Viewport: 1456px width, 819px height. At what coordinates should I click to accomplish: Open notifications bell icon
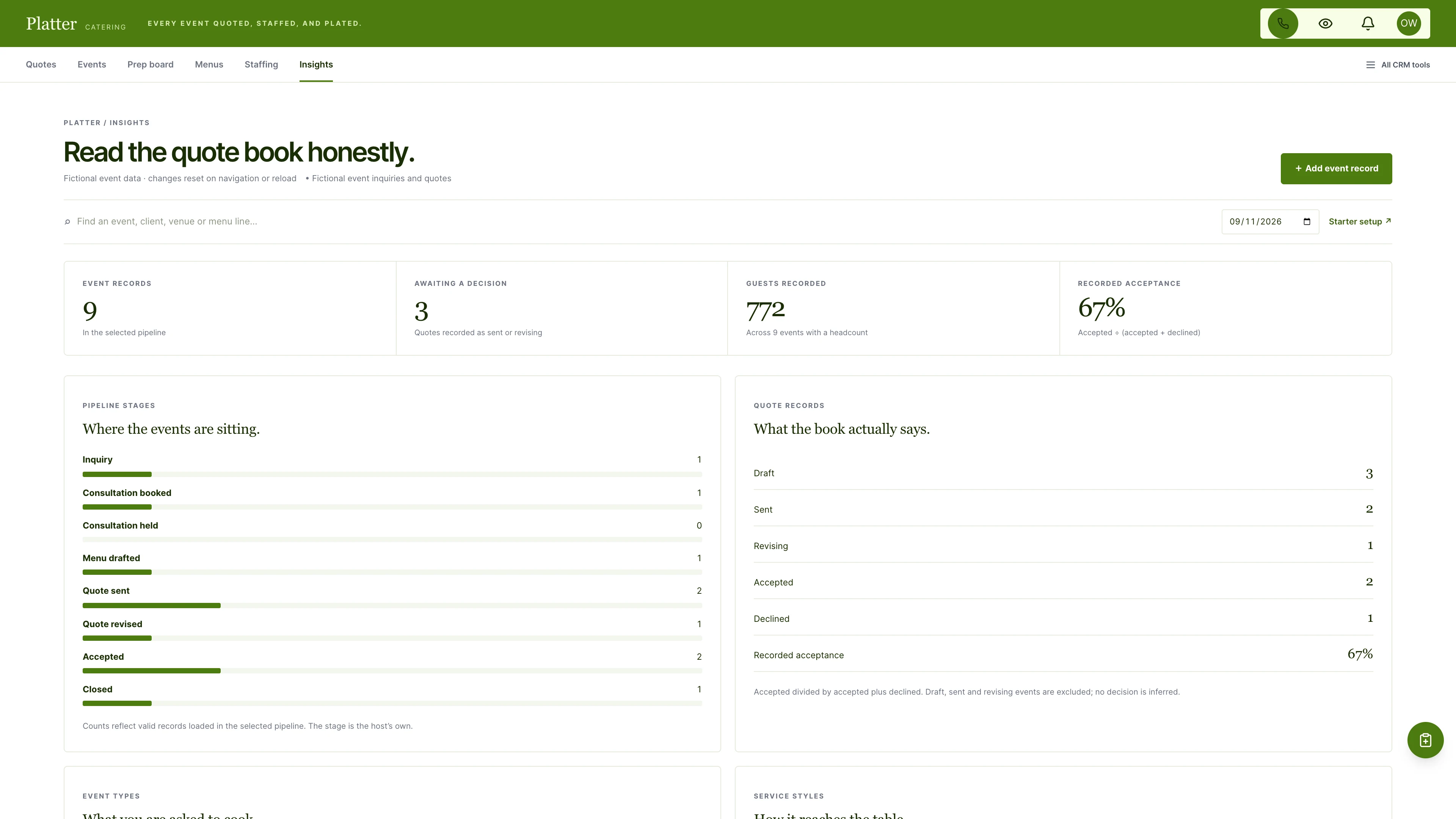pyautogui.click(x=1367, y=23)
